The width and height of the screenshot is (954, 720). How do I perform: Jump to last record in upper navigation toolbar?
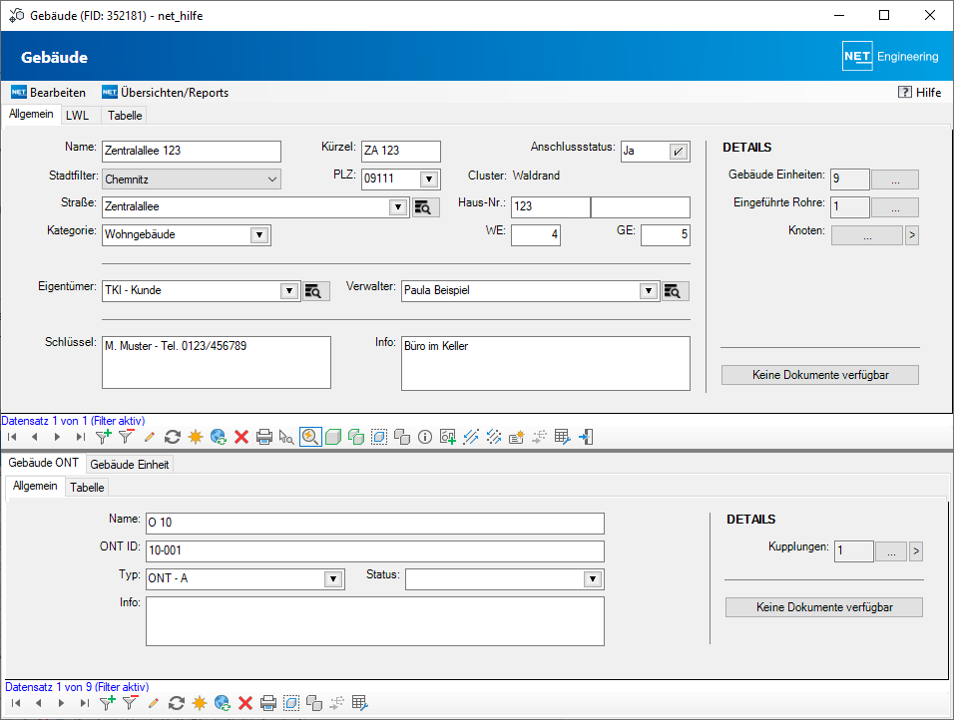[80, 437]
